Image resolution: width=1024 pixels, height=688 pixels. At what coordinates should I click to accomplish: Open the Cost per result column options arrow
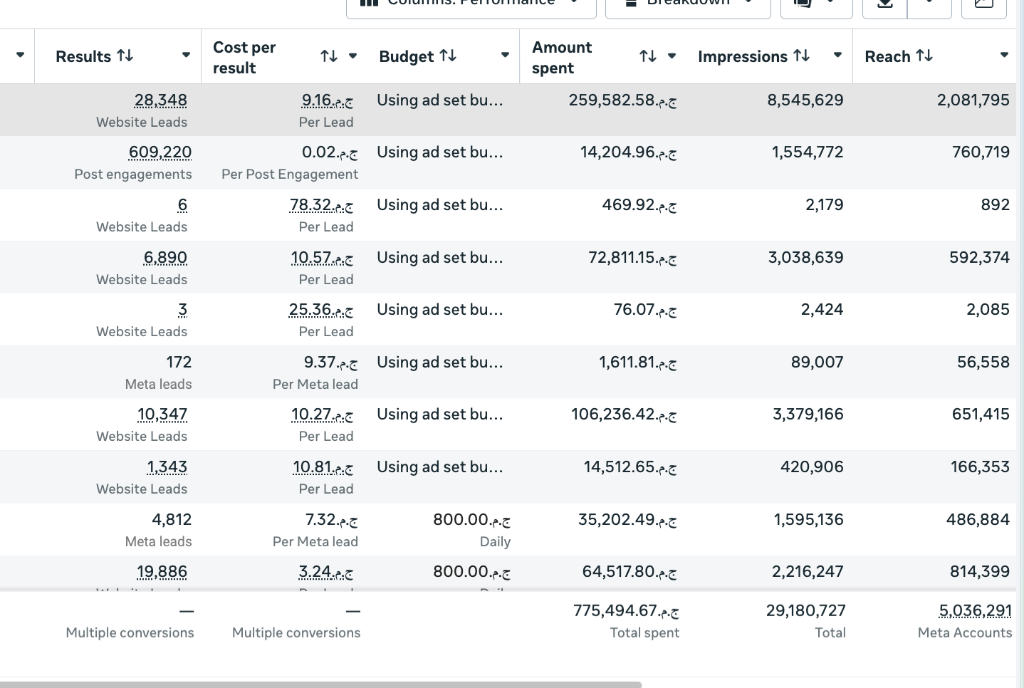(x=353, y=55)
